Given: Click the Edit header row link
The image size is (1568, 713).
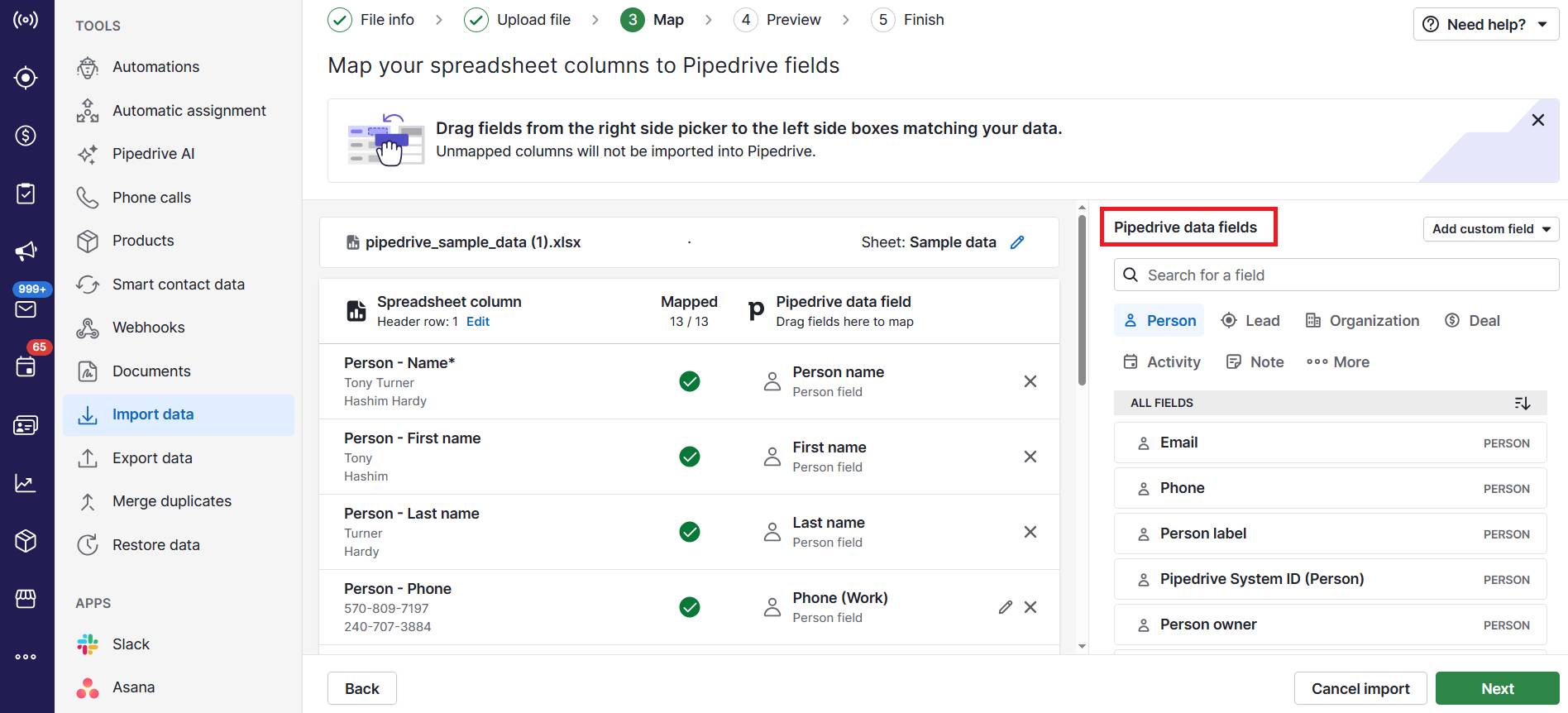Looking at the screenshot, I should click(478, 322).
